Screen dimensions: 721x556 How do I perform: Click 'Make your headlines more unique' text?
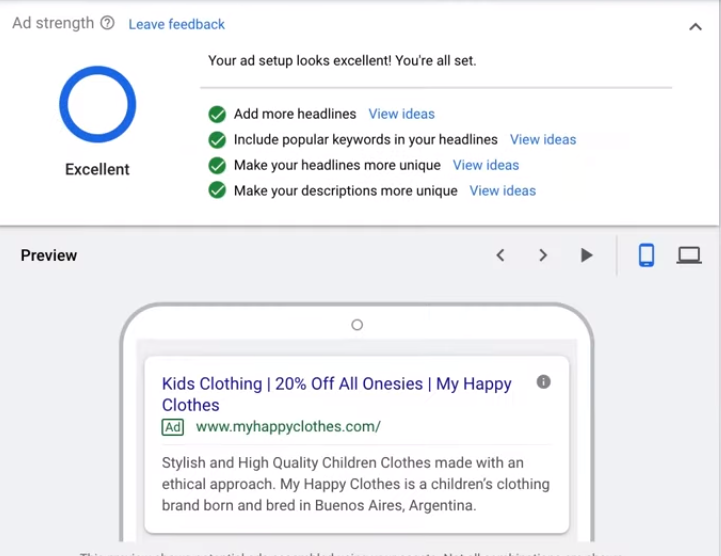pos(337,165)
